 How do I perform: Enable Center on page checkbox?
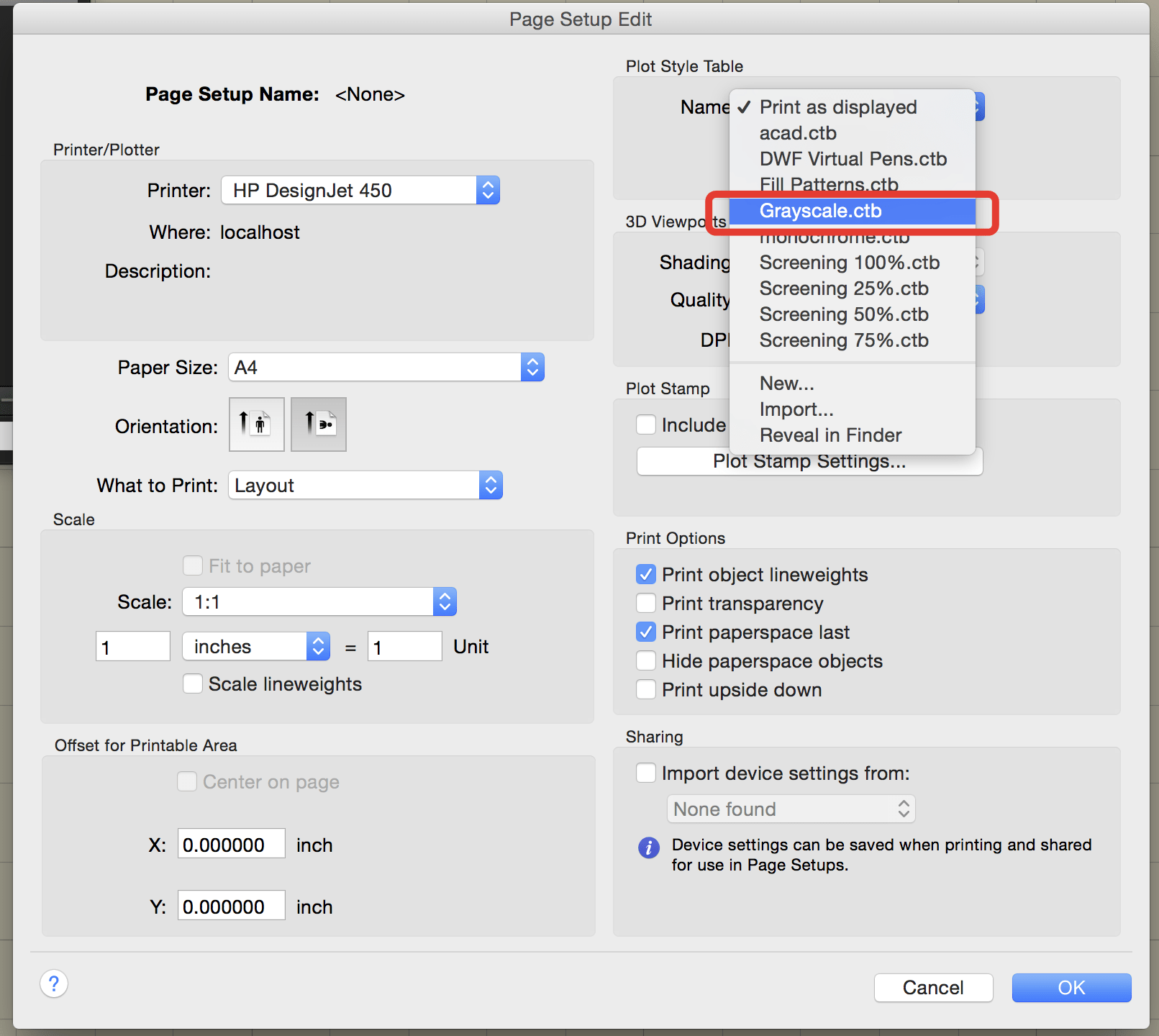[x=187, y=781]
